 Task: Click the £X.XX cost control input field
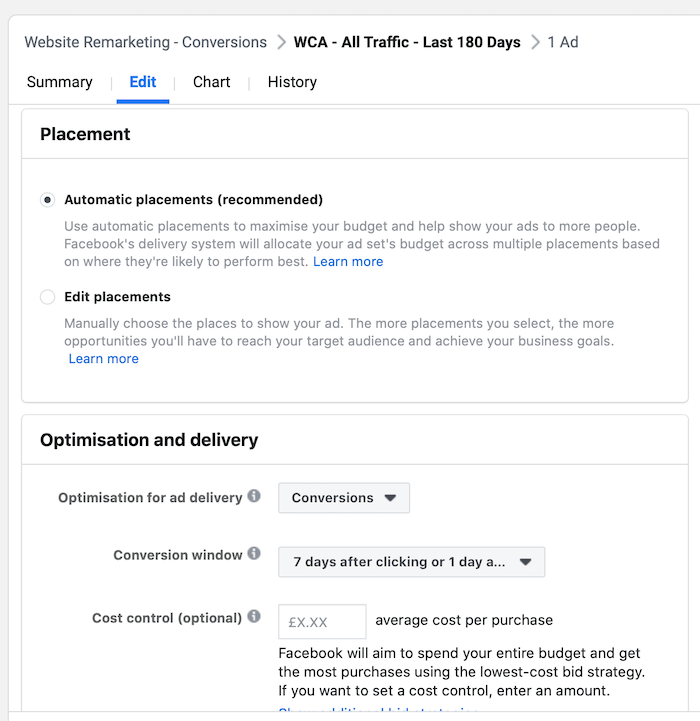(322, 622)
